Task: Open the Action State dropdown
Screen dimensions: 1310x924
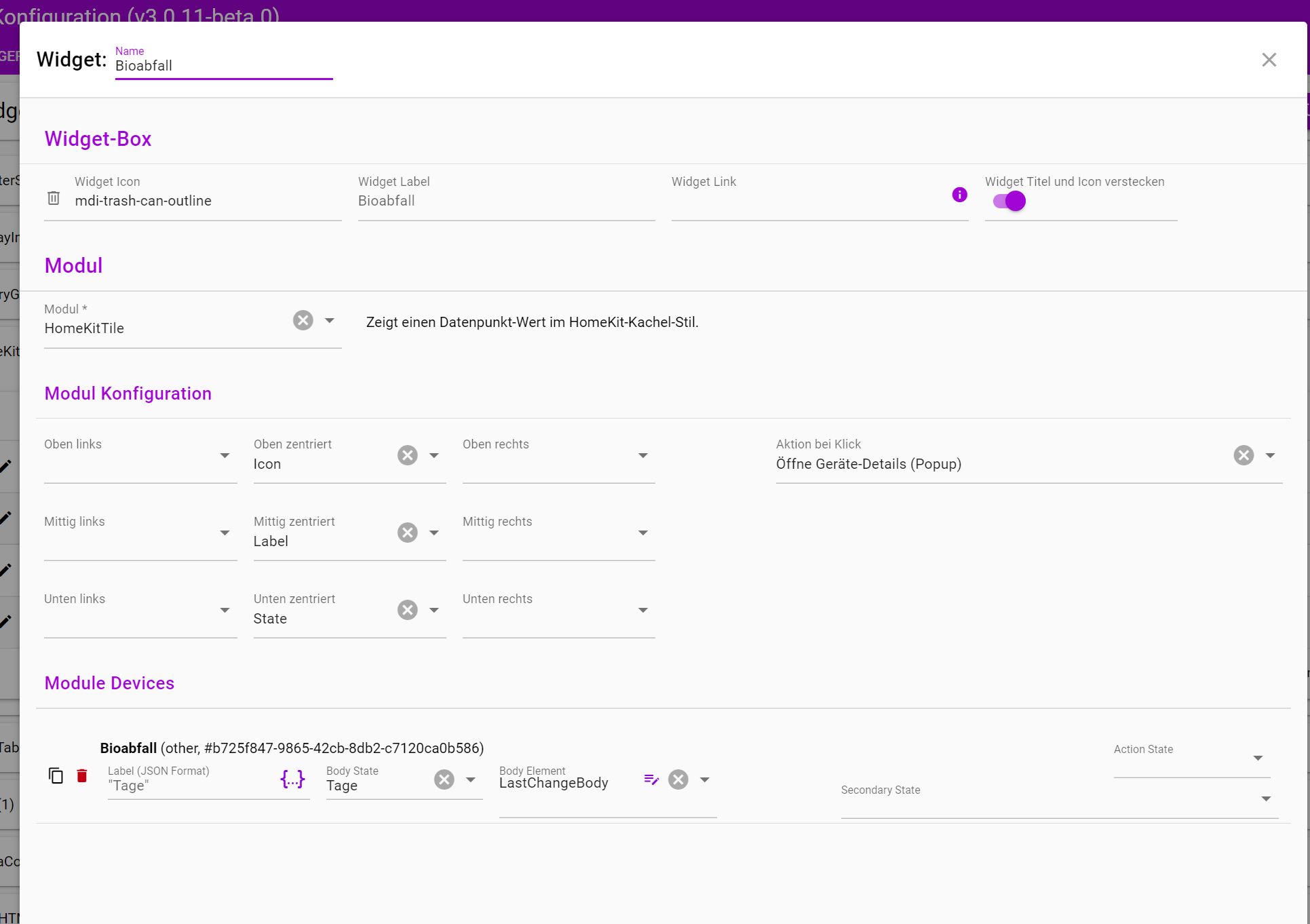Action: click(x=1192, y=758)
